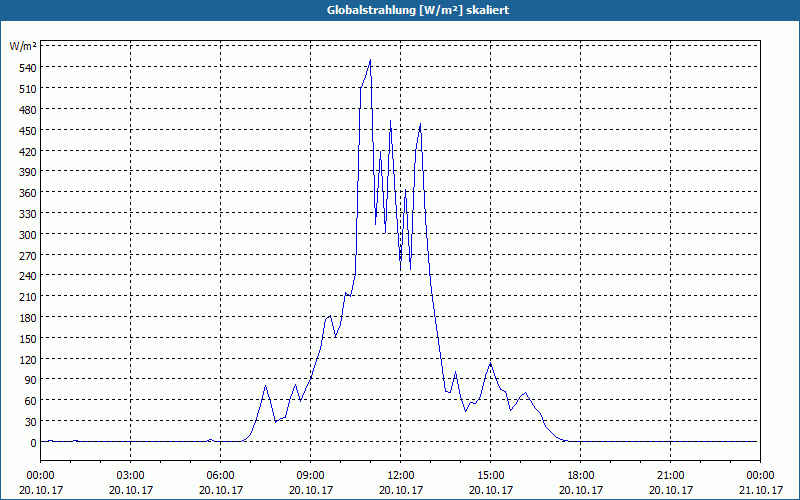Viewport: 800px width, 500px height.
Task: Click the 06:00 time axis label
Action: (x=220, y=476)
